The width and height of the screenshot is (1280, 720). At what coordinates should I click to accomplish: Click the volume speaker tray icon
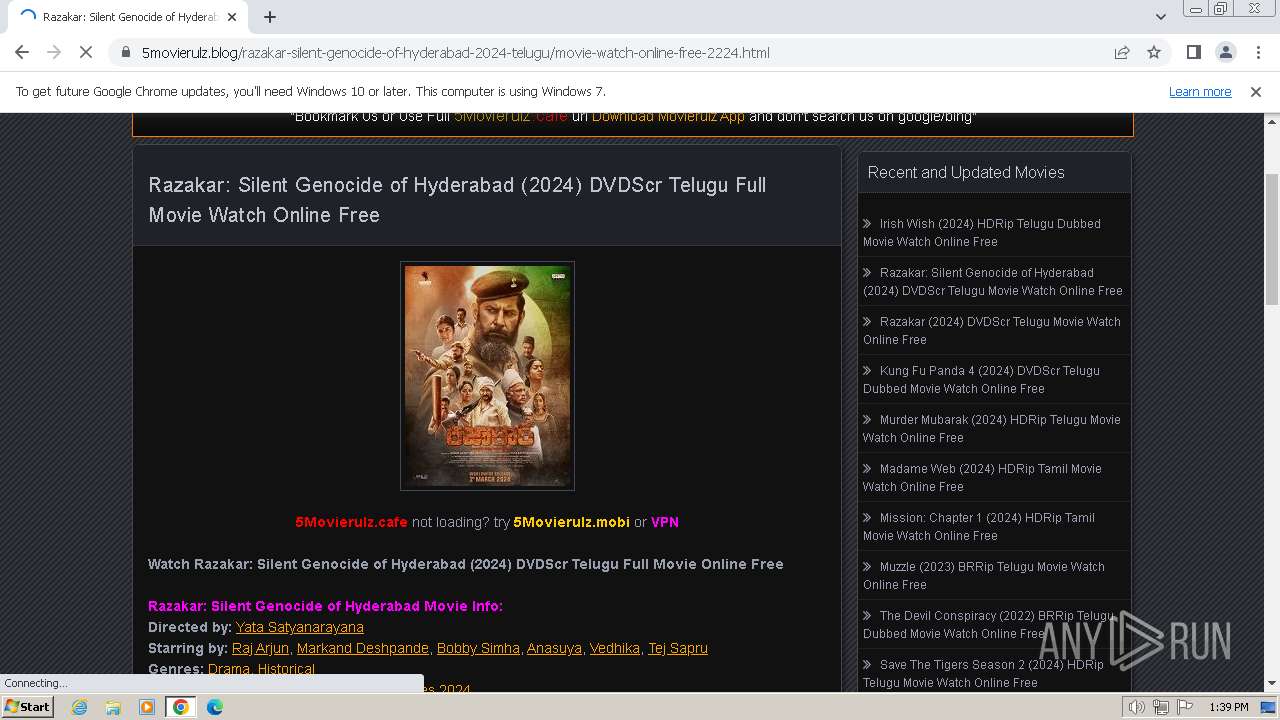[x=1137, y=707]
